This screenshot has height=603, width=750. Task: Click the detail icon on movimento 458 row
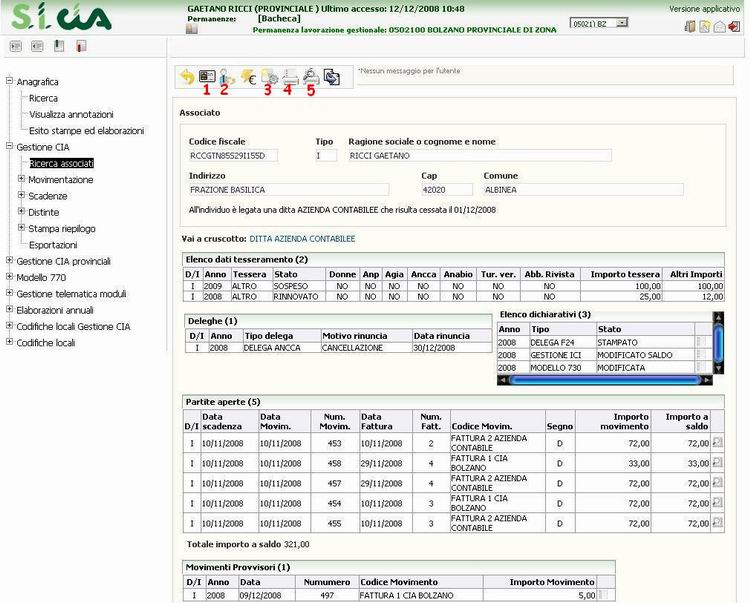[717, 462]
